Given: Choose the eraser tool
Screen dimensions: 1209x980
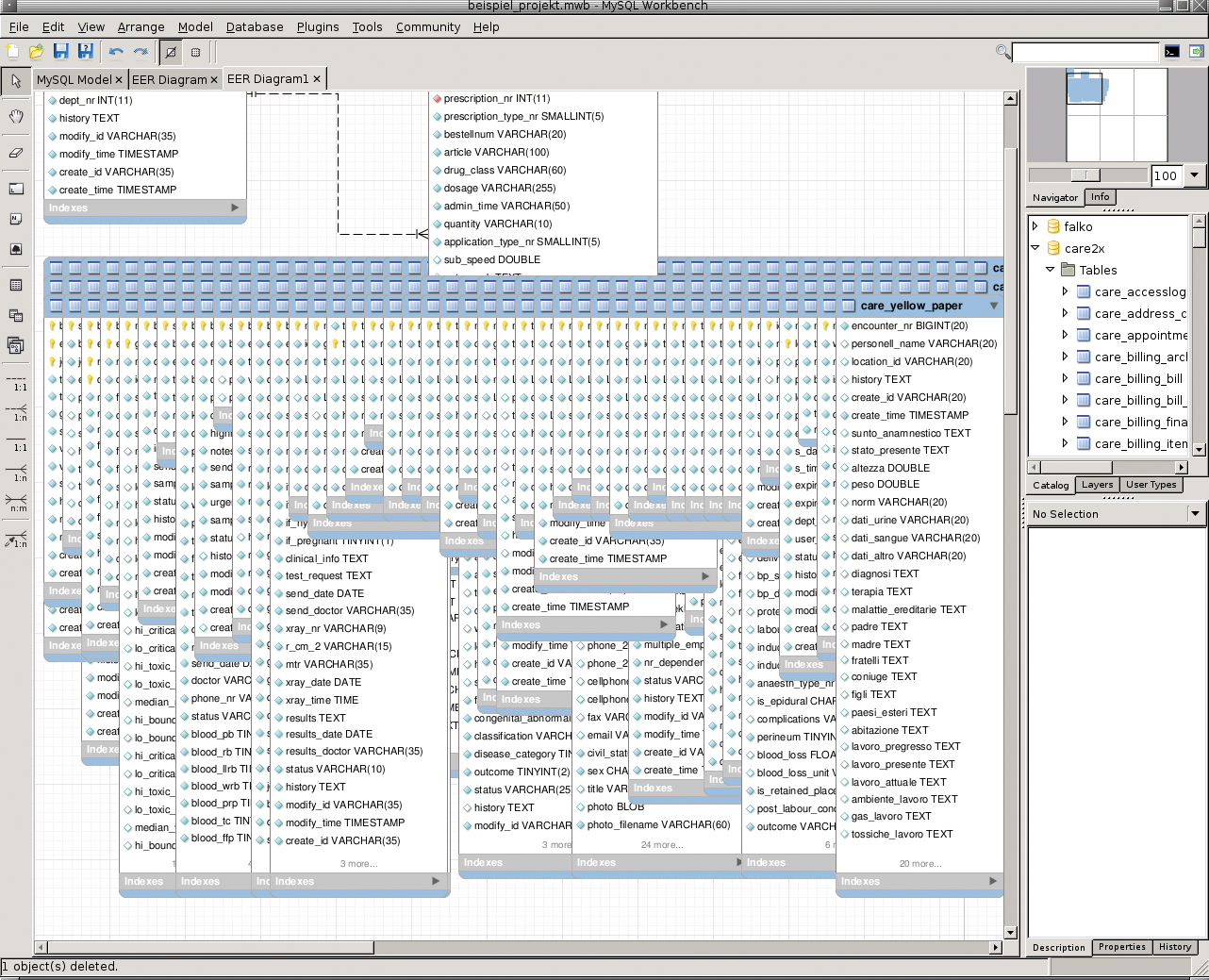Looking at the screenshot, I should tap(16, 152).
